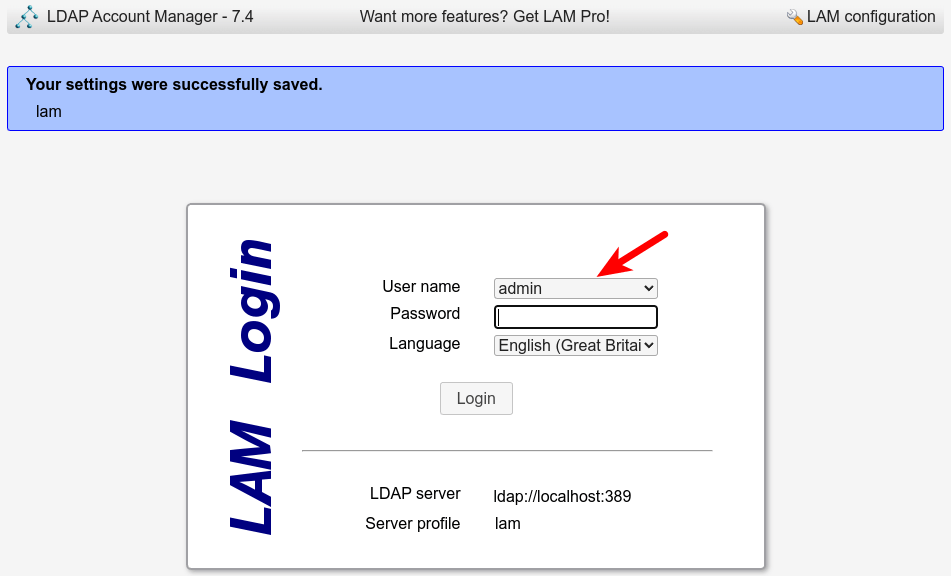Click the Password label
Image resolution: width=951 pixels, height=576 pixels.
[425, 314]
